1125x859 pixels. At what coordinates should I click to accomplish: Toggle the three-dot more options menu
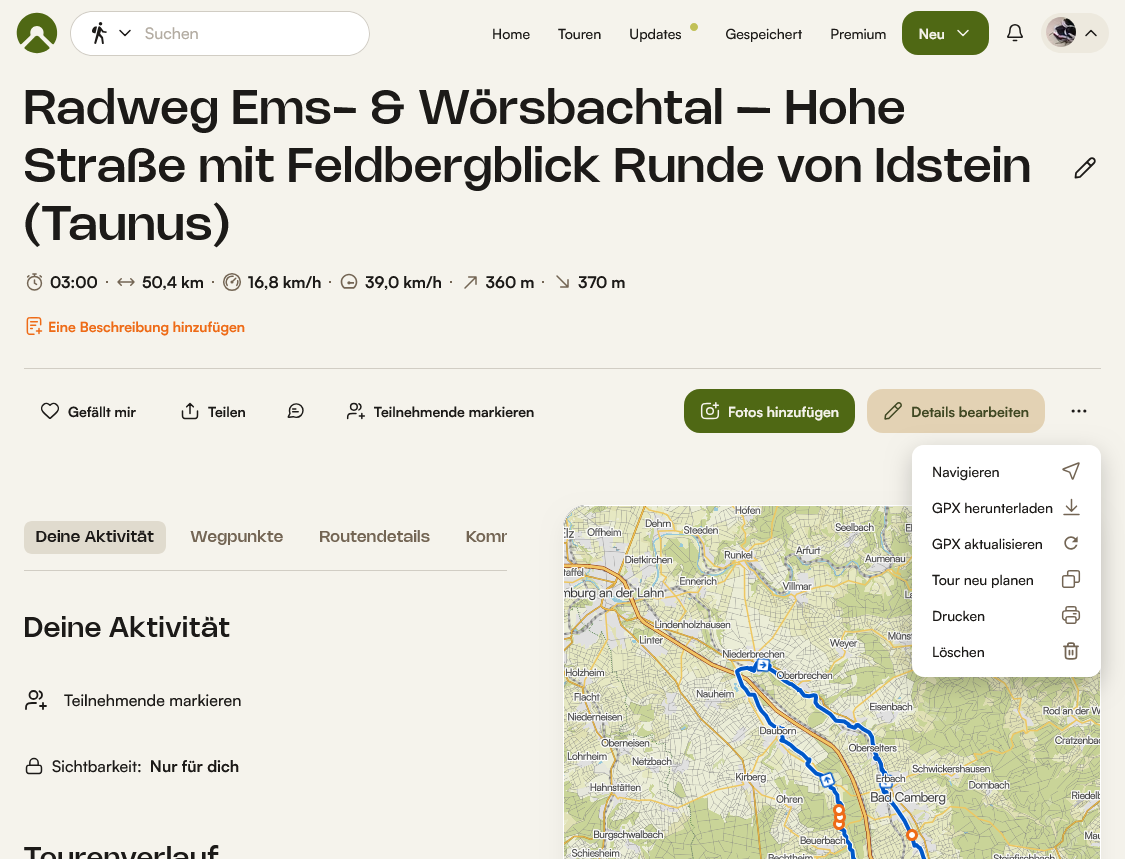(1078, 411)
